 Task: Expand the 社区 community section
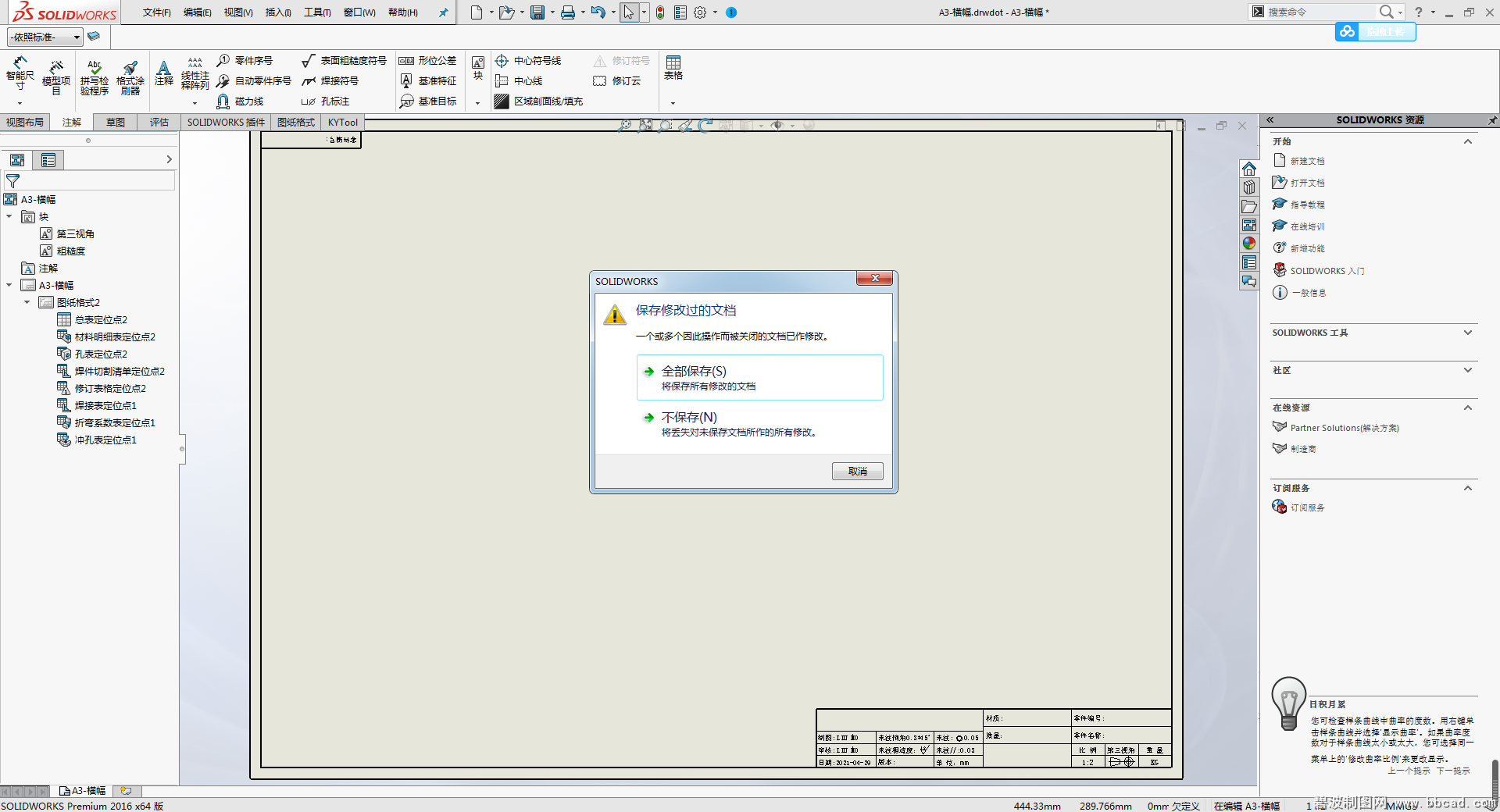point(1468,370)
